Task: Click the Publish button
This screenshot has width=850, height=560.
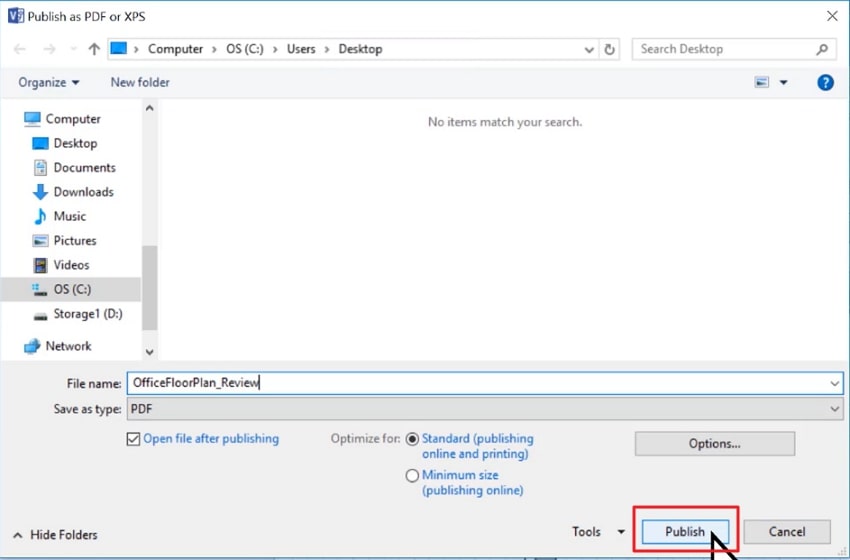Action: click(685, 532)
